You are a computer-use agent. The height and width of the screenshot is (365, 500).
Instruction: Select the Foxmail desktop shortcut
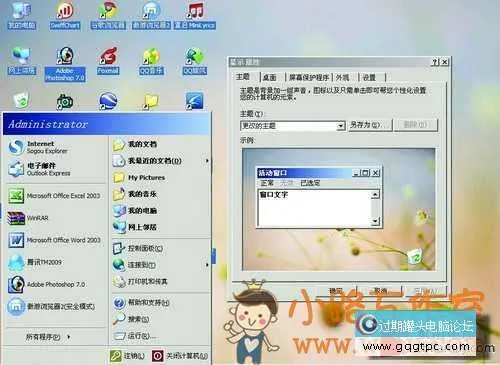click(x=108, y=61)
